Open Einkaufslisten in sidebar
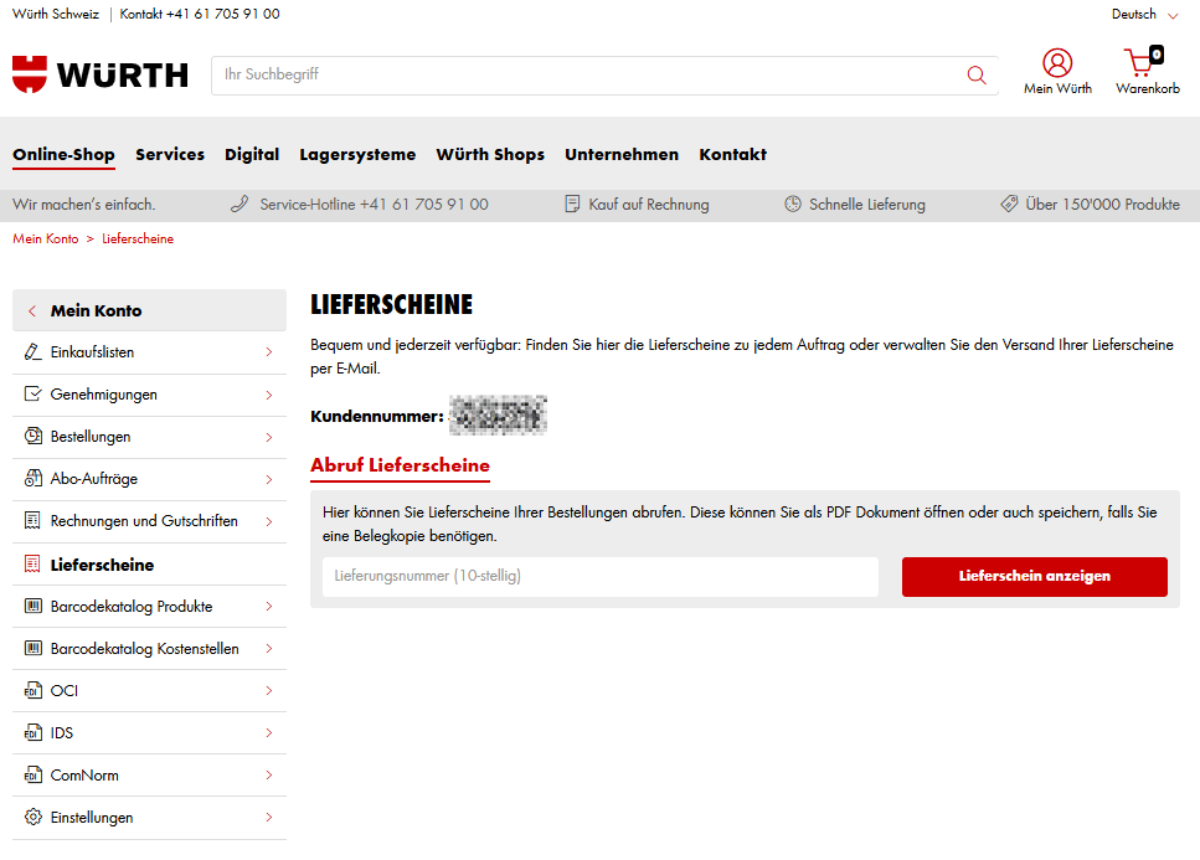Image resolution: width=1200 pixels, height=860 pixels. click(x=149, y=352)
